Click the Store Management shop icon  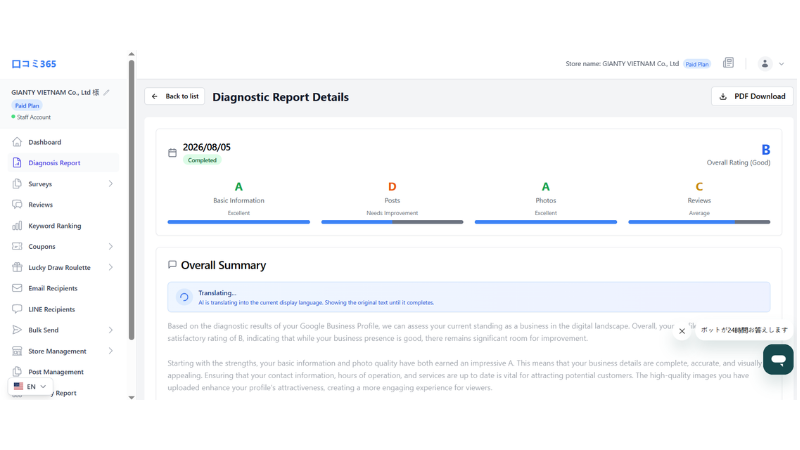click(17, 351)
